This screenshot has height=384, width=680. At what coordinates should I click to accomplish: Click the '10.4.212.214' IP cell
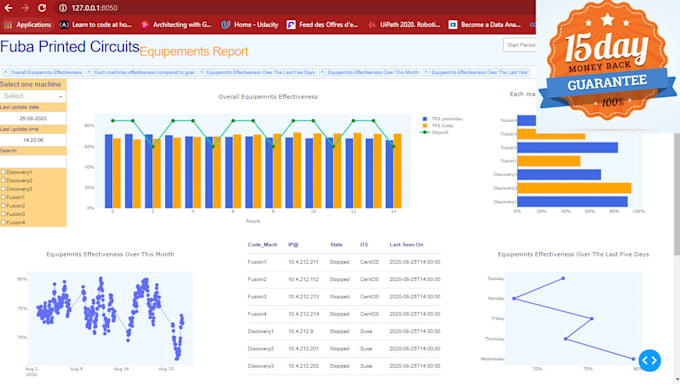click(303, 314)
